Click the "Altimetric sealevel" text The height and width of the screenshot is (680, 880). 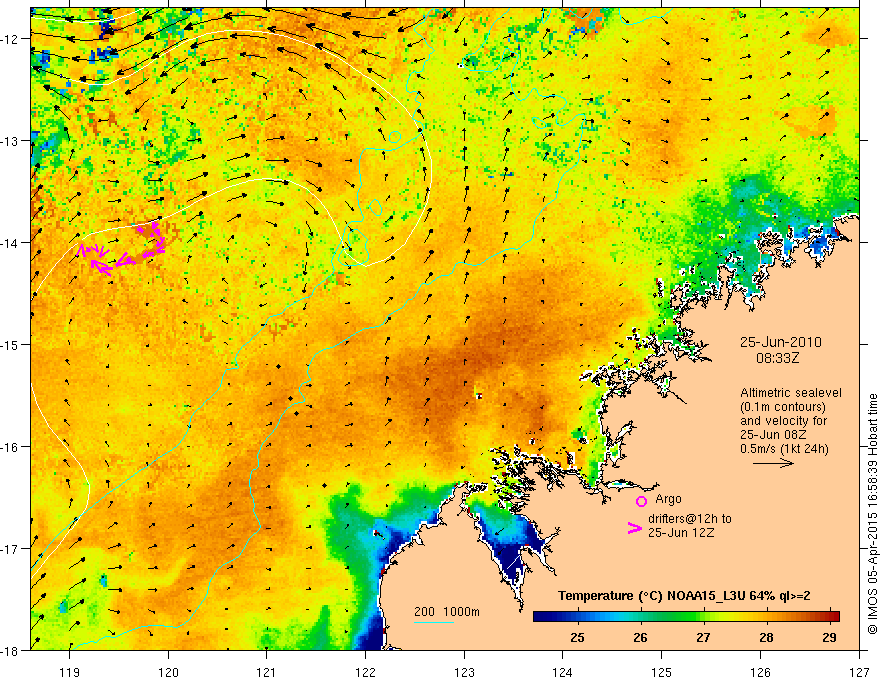[791, 393]
